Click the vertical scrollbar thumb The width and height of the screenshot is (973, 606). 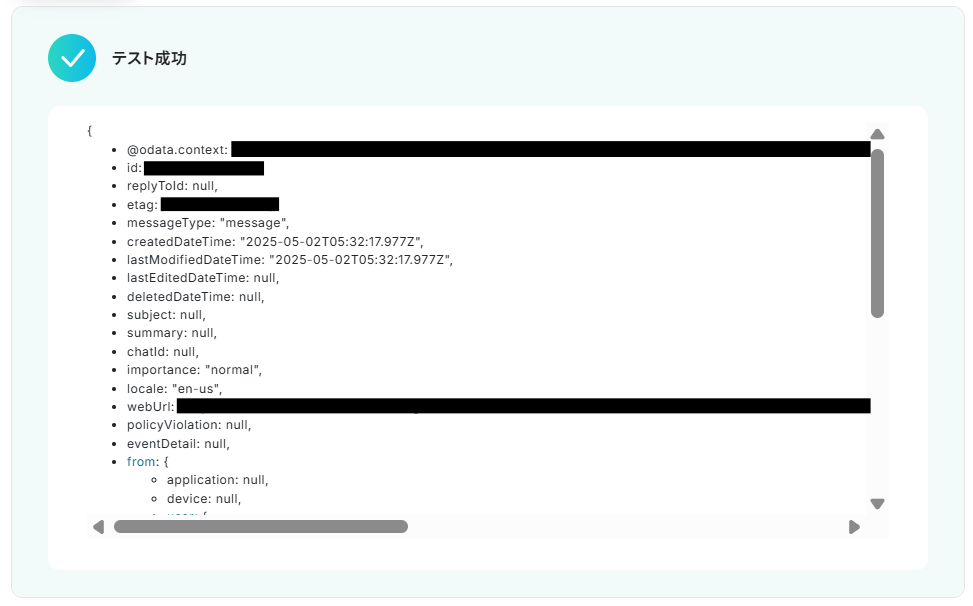point(877,233)
